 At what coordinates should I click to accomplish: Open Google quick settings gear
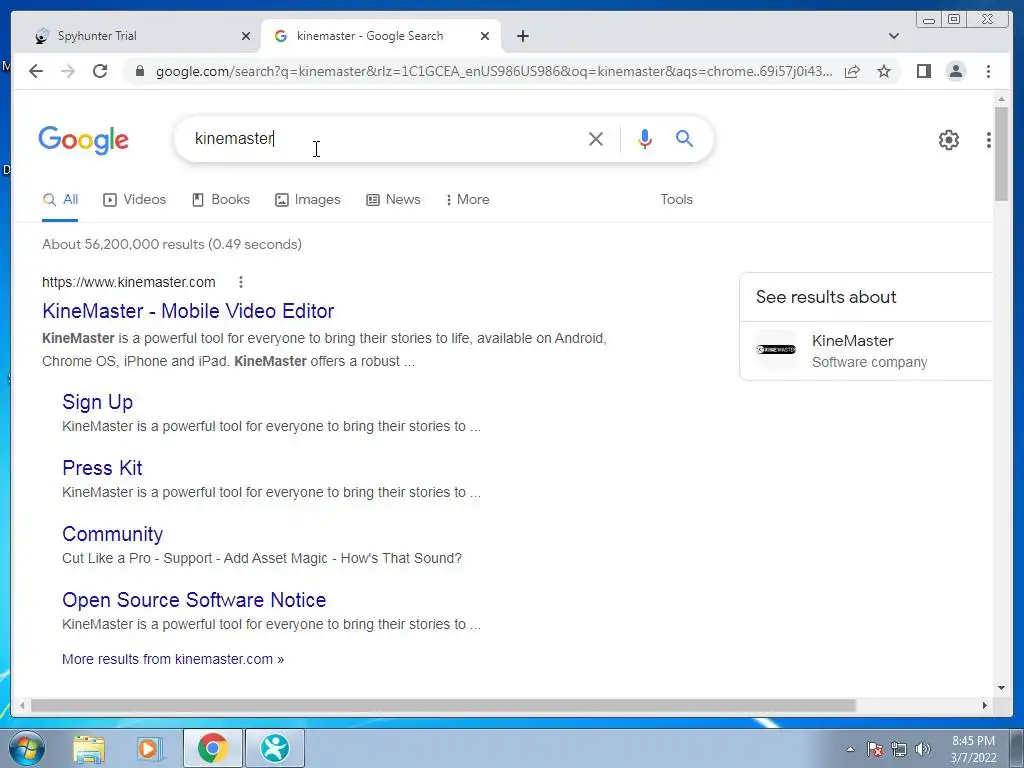948,140
